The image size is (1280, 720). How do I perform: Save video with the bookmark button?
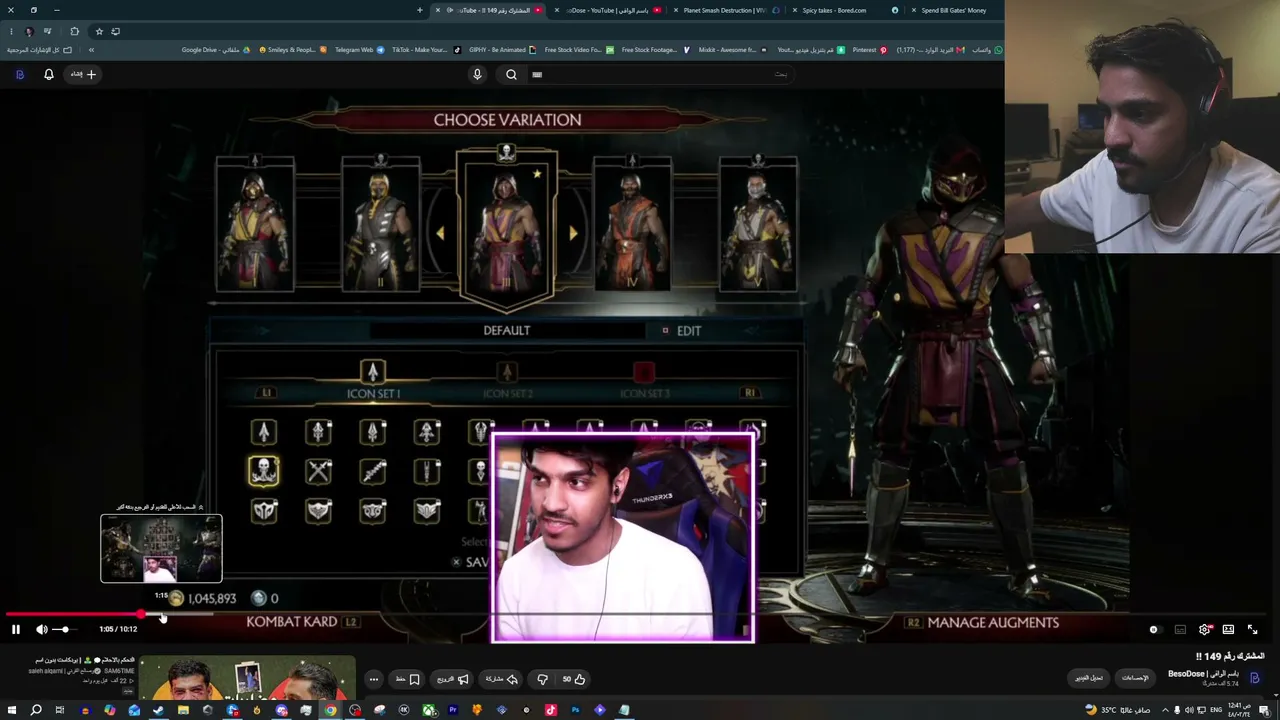pyautogui.click(x=408, y=679)
